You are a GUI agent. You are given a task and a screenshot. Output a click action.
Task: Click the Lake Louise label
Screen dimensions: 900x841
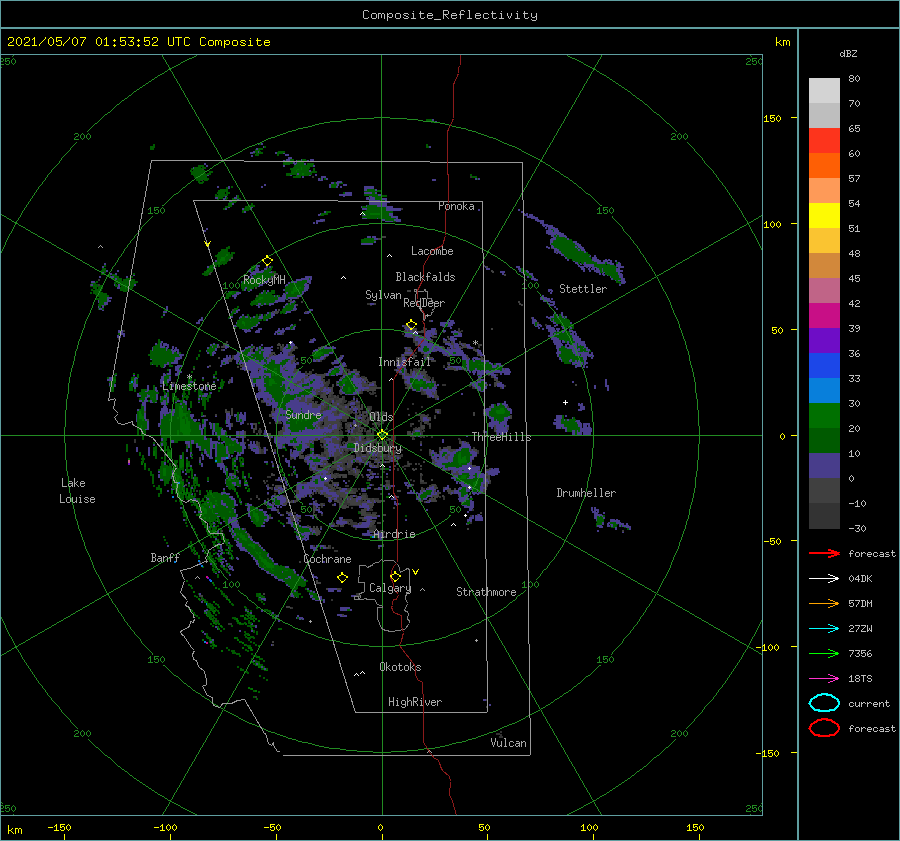(77, 491)
